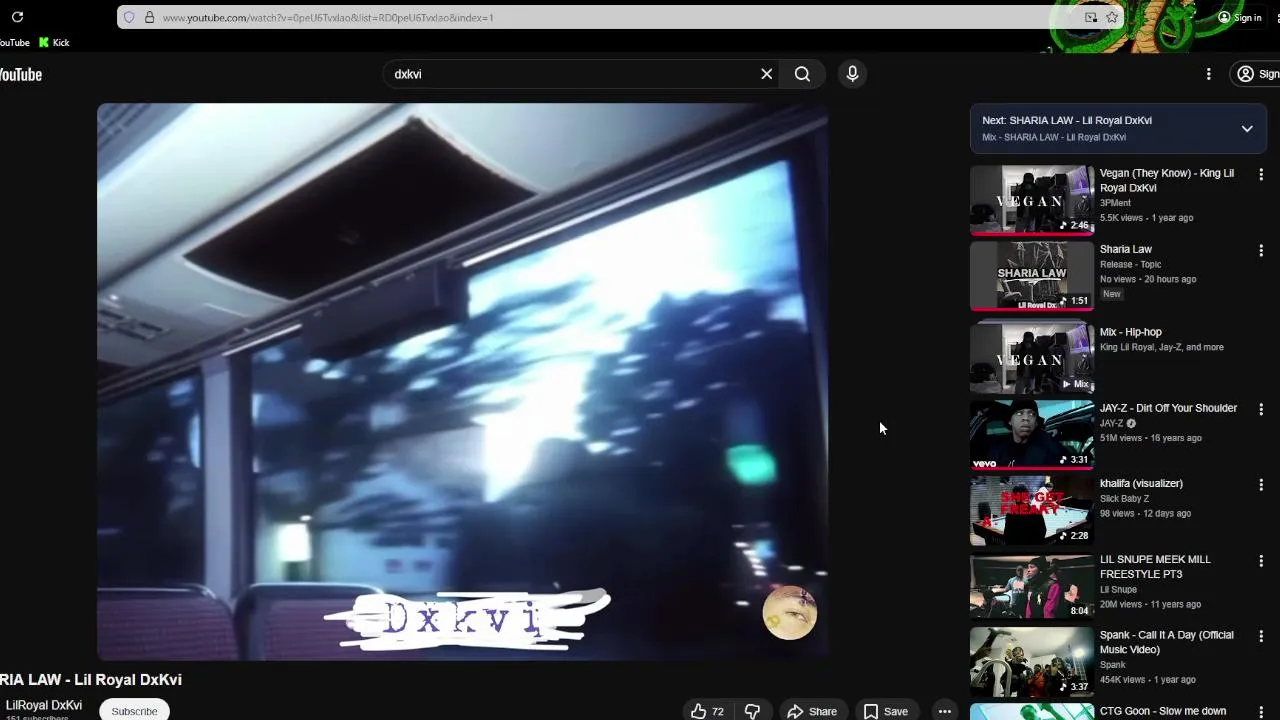Like the video with thumbs up icon
1280x720 pixels.
point(707,711)
